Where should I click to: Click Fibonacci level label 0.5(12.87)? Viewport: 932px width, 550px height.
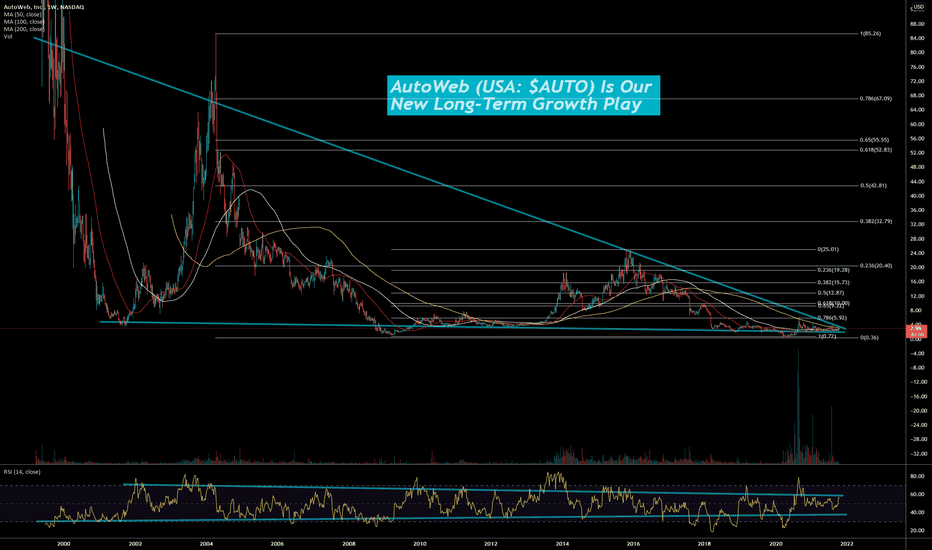coord(830,293)
